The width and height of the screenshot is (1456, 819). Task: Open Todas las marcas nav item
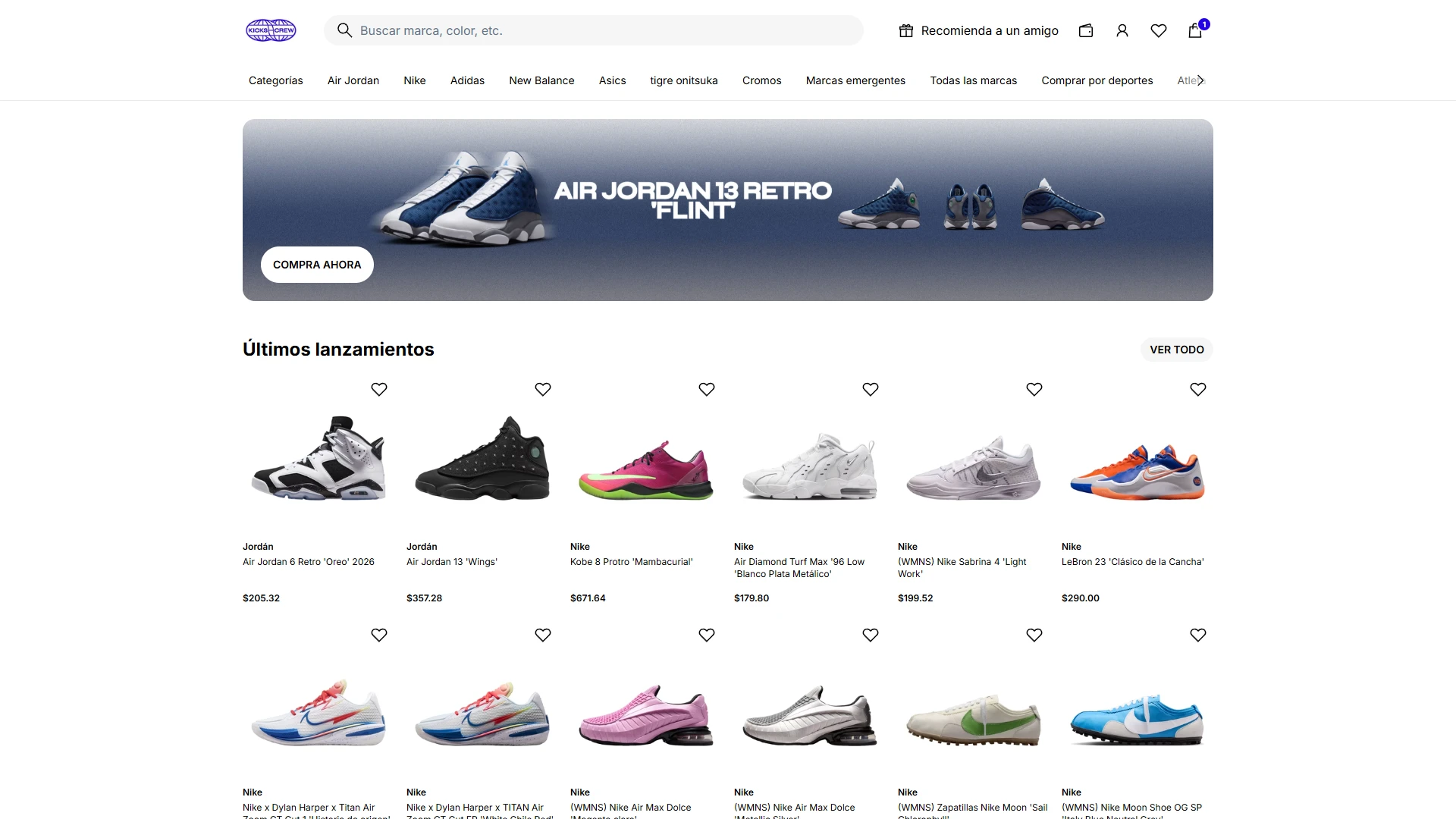(x=974, y=80)
